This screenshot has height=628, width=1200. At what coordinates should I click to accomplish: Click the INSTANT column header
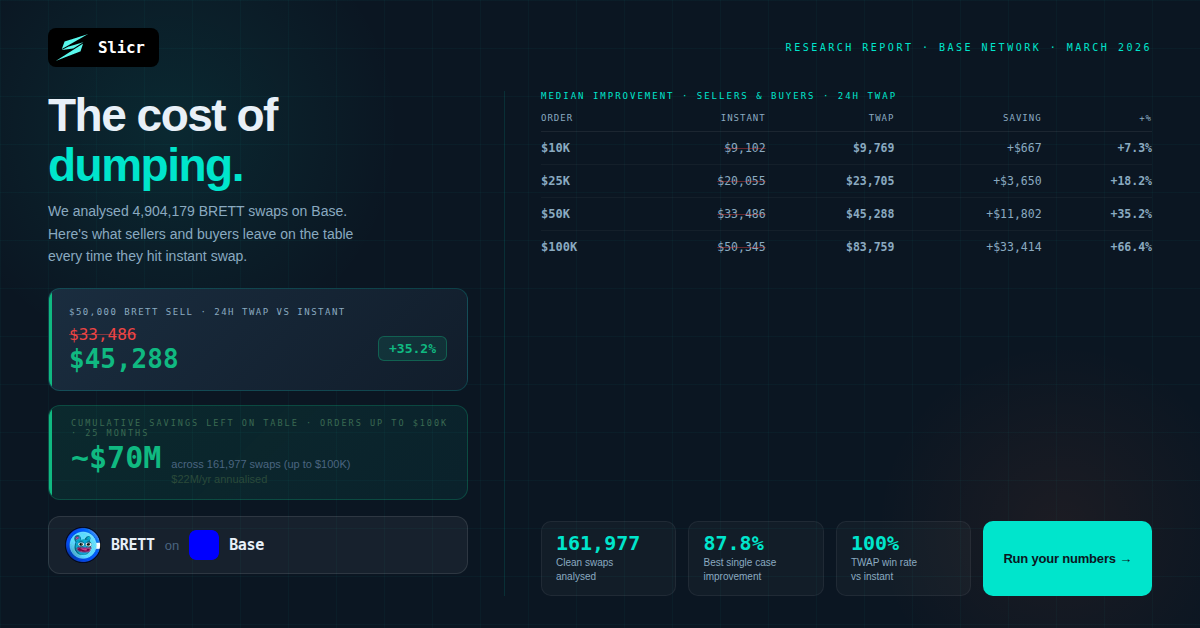[x=743, y=118]
